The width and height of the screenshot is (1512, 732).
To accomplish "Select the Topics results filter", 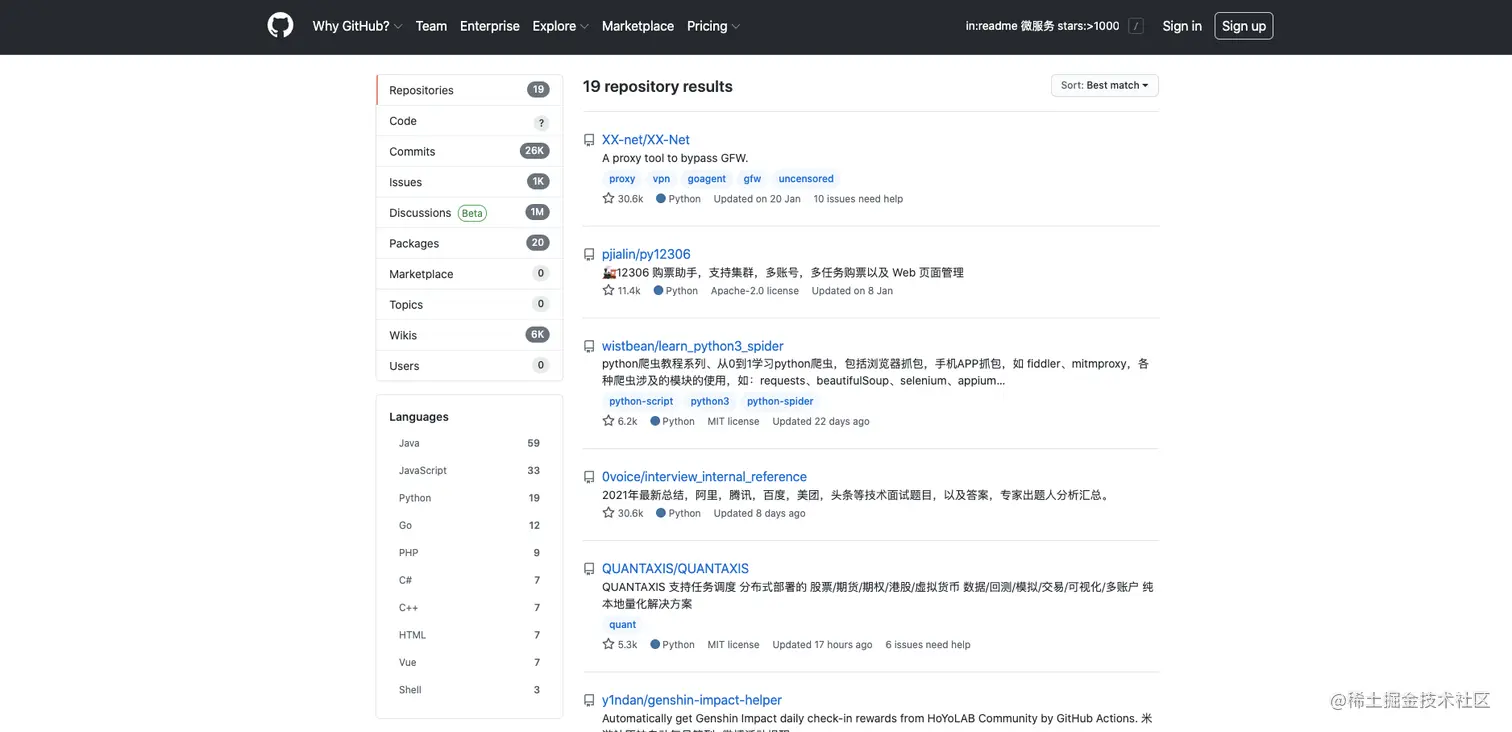I will tap(469, 304).
